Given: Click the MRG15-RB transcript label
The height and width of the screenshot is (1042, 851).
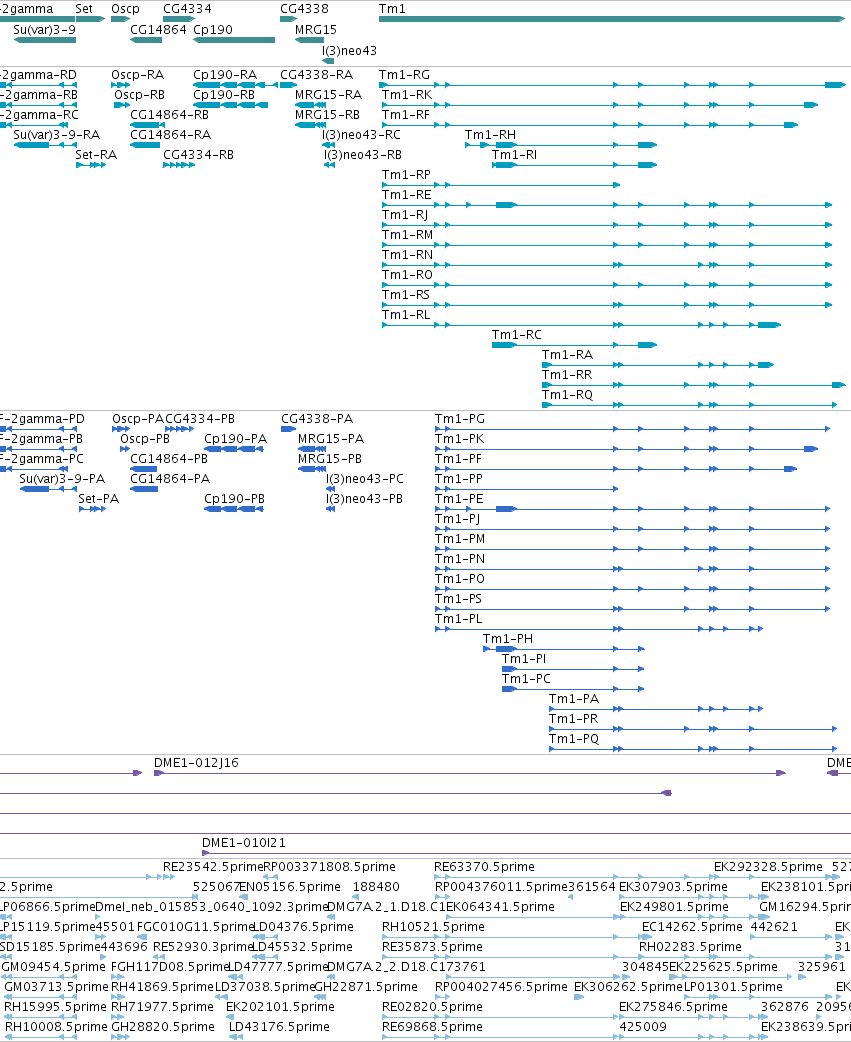Looking at the screenshot, I should point(328,114).
